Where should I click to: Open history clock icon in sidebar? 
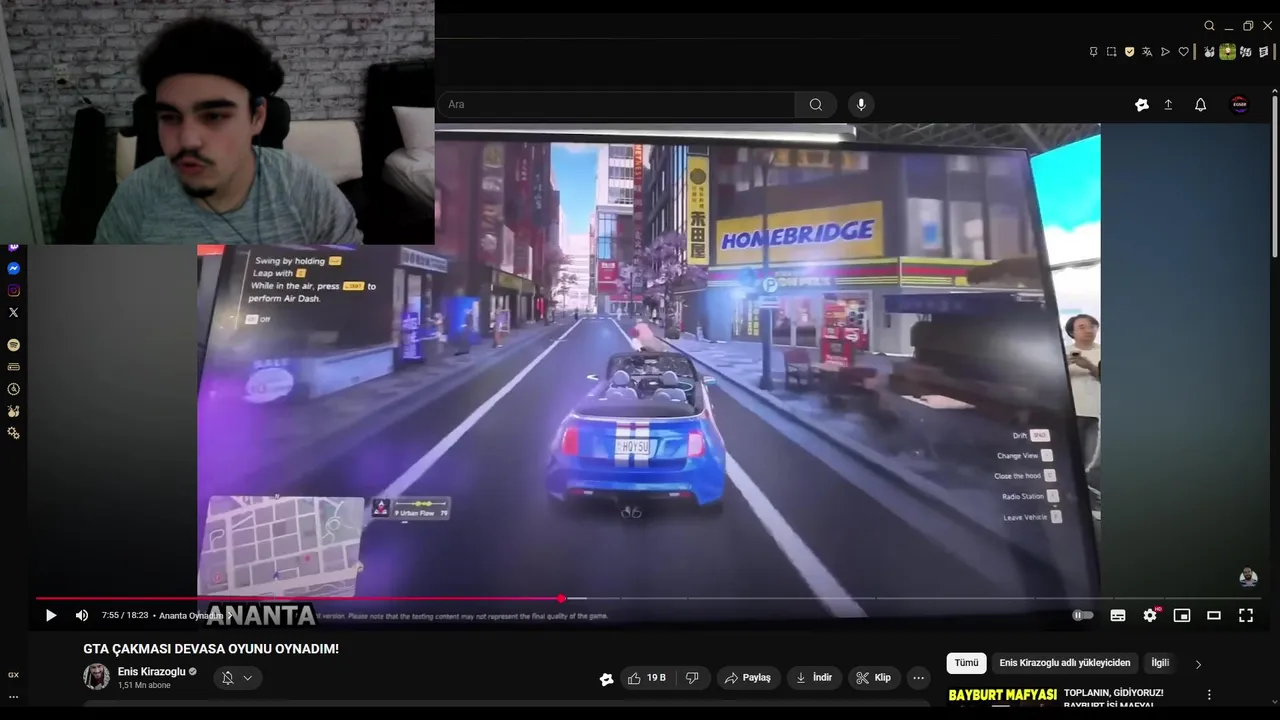coord(13,389)
